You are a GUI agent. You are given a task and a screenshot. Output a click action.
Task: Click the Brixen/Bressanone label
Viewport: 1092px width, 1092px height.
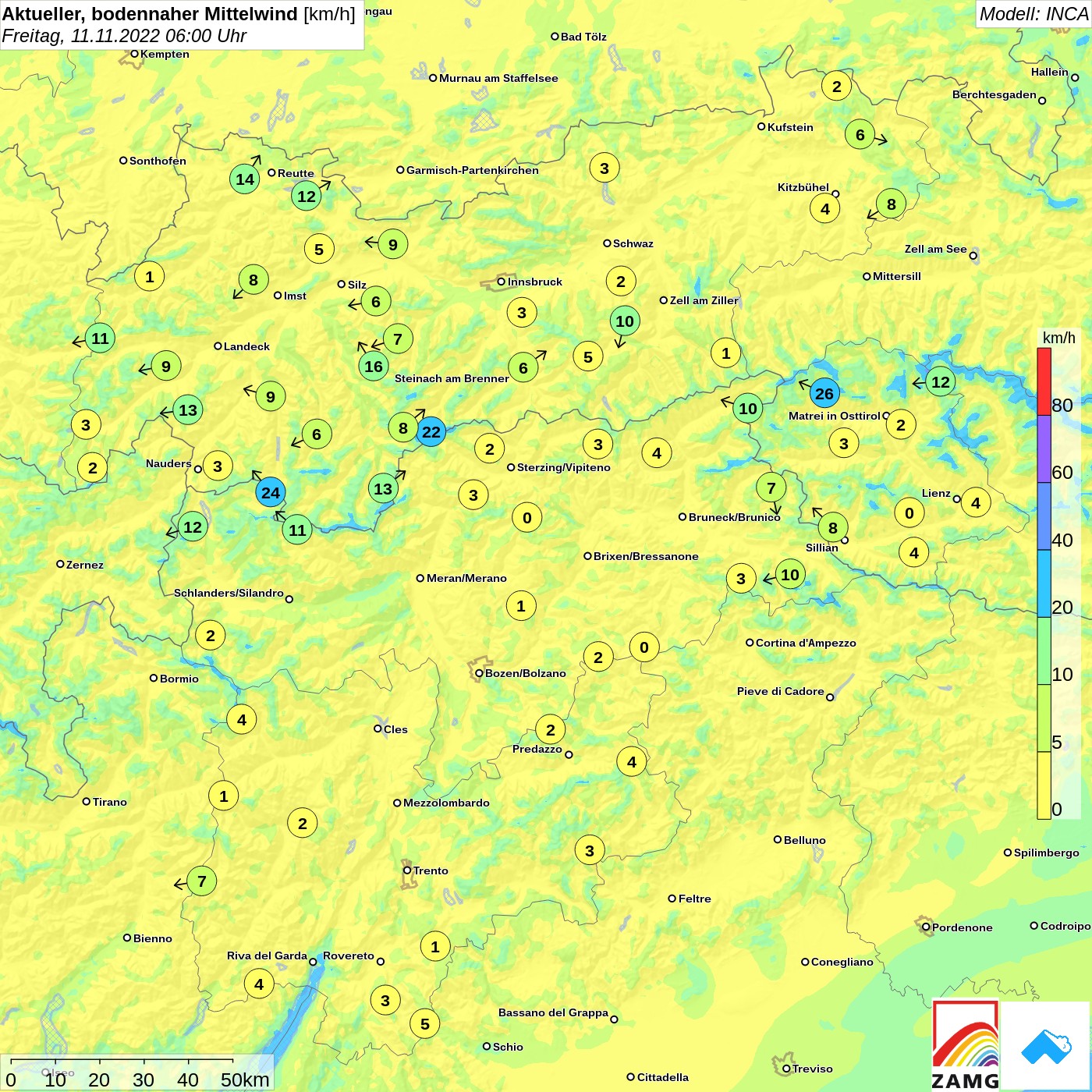[646, 556]
